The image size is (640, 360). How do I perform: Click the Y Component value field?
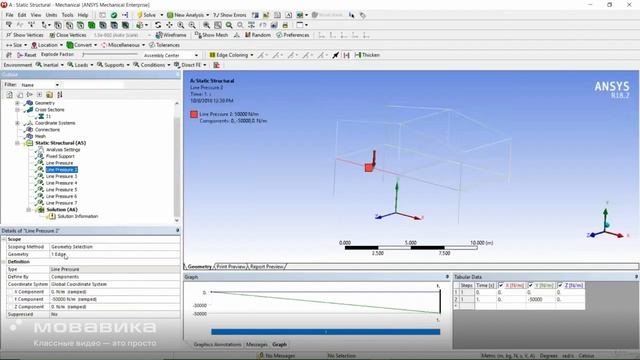115,299
